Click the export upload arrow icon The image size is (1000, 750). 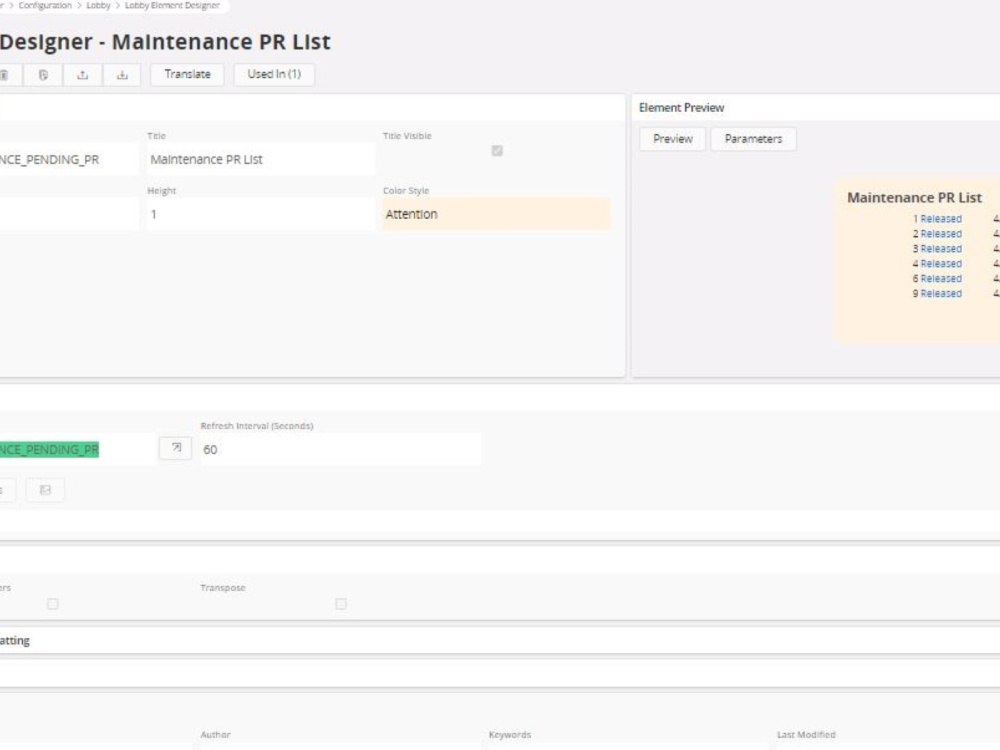(82, 75)
